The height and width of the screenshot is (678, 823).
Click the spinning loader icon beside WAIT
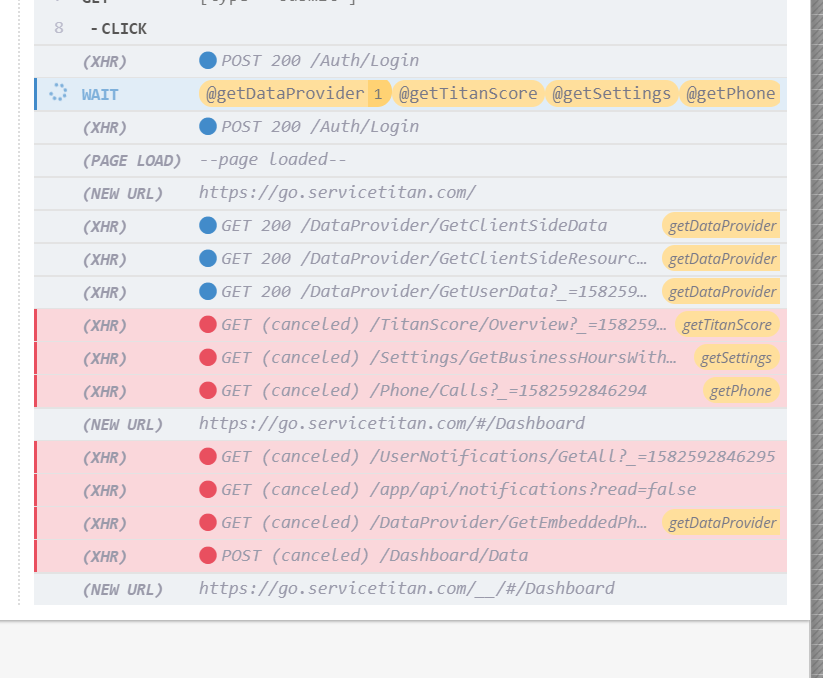point(57,93)
